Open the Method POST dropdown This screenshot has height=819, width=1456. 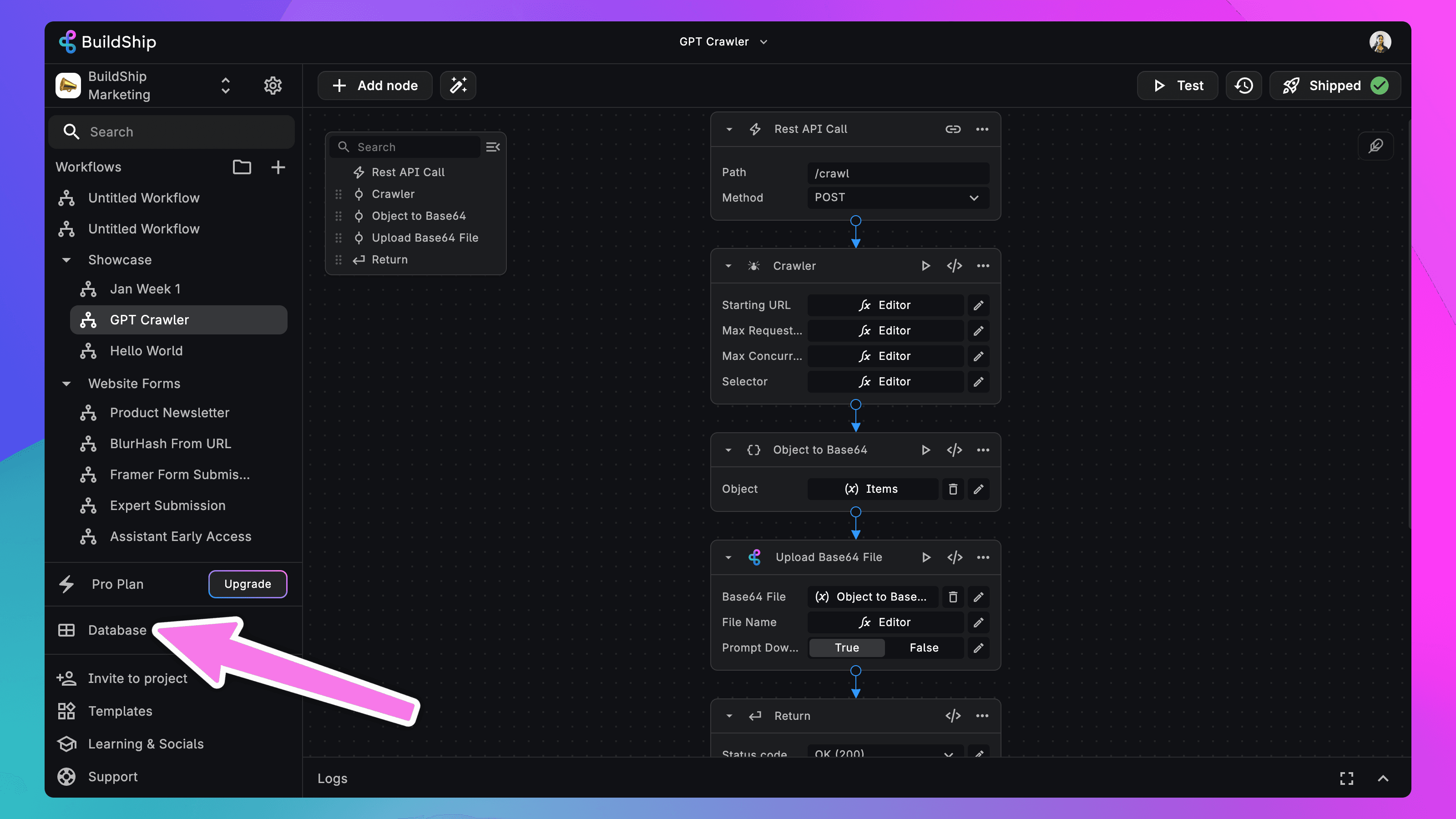[x=898, y=198]
